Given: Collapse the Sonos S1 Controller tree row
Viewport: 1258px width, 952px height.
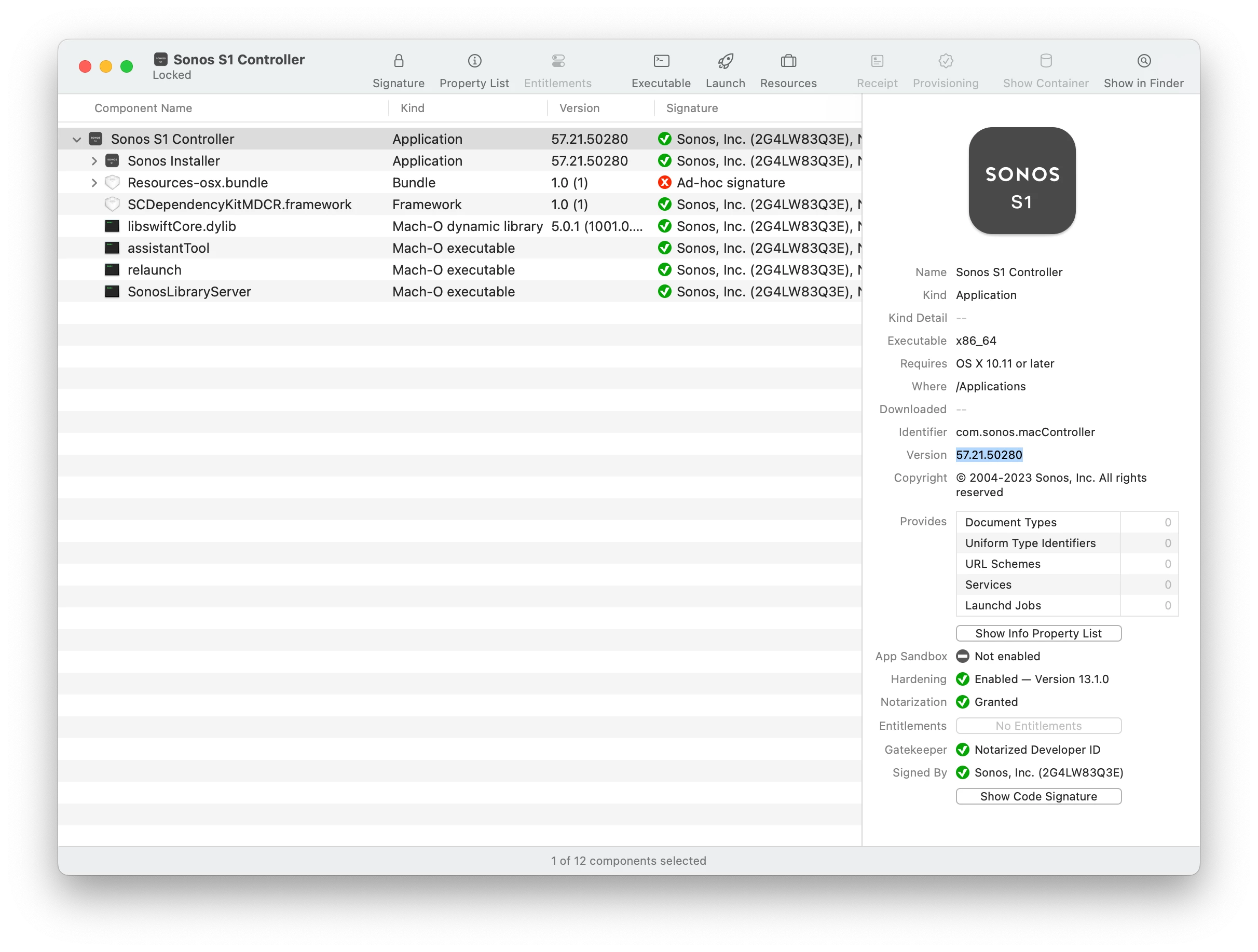Looking at the screenshot, I should tap(77, 139).
